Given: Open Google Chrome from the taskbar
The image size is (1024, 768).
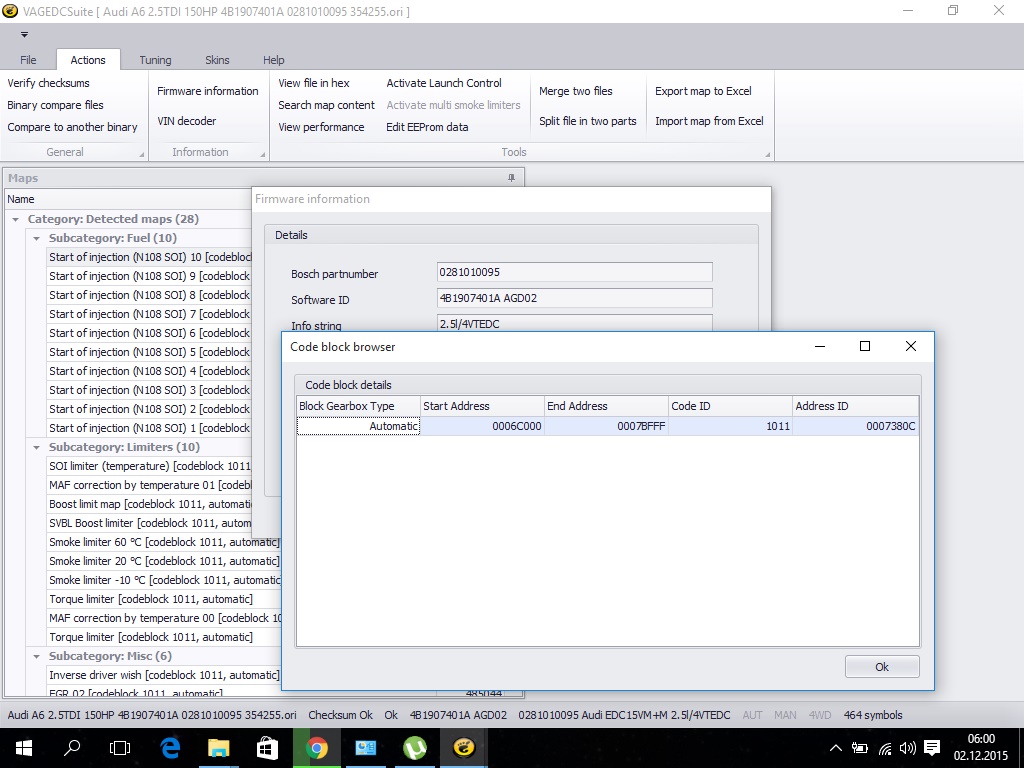Looking at the screenshot, I should coord(316,747).
